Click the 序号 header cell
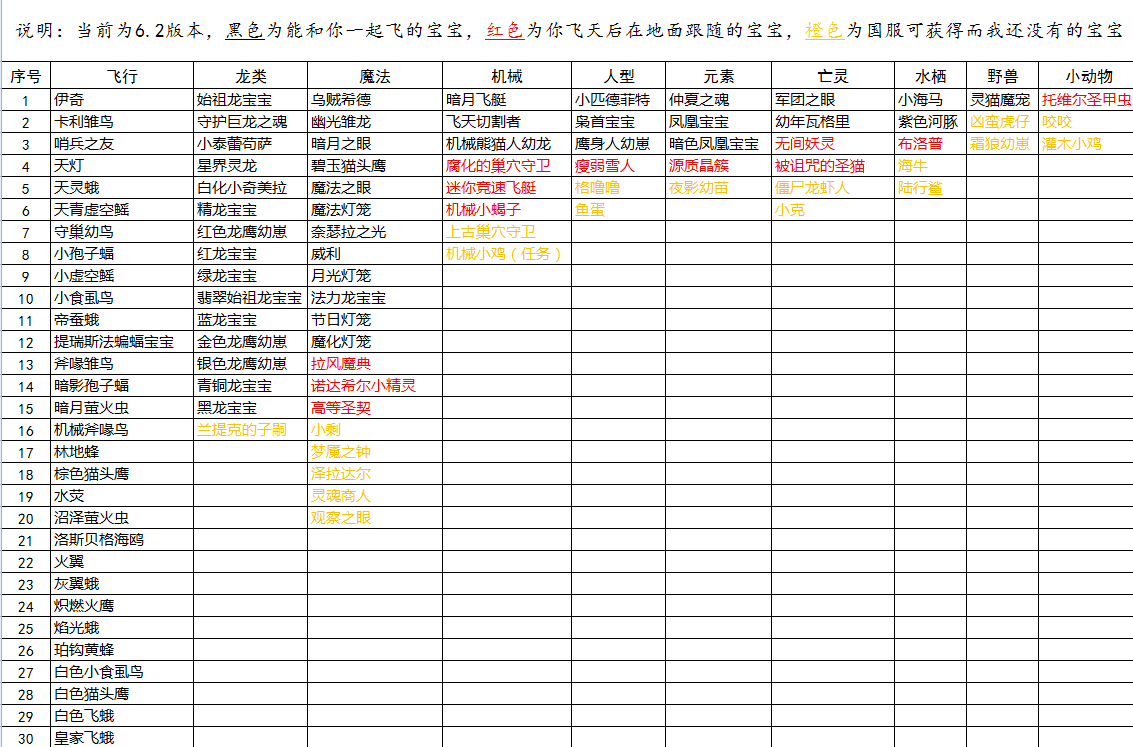 (x=26, y=76)
